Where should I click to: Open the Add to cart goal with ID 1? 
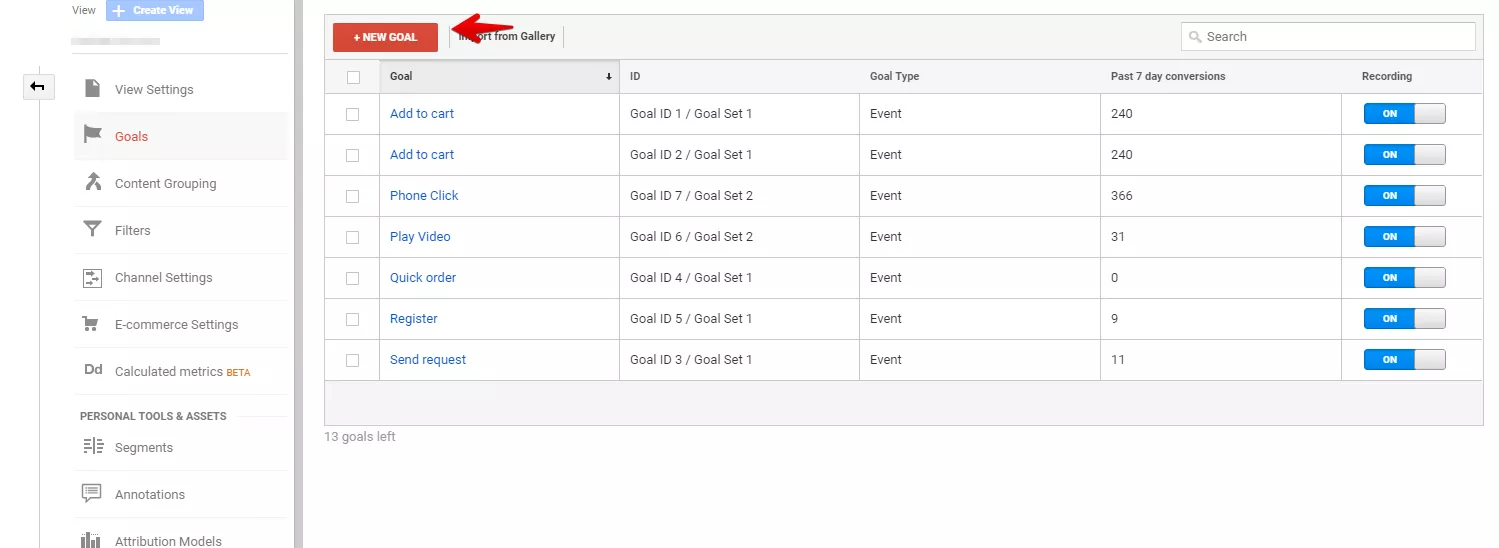coord(422,114)
